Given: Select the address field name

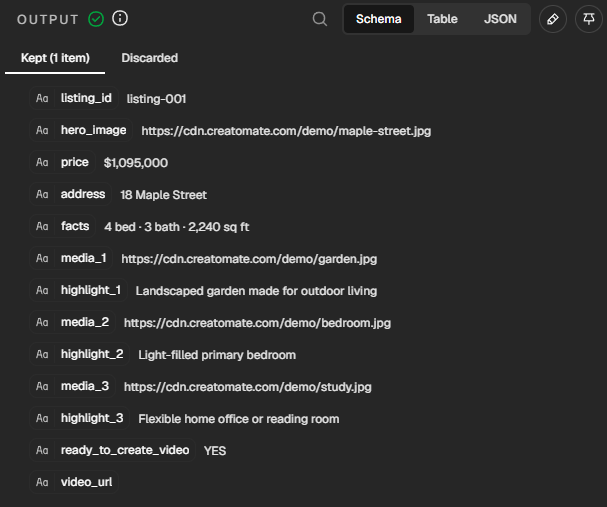Looking at the screenshot, I should [x=83, y=194].
